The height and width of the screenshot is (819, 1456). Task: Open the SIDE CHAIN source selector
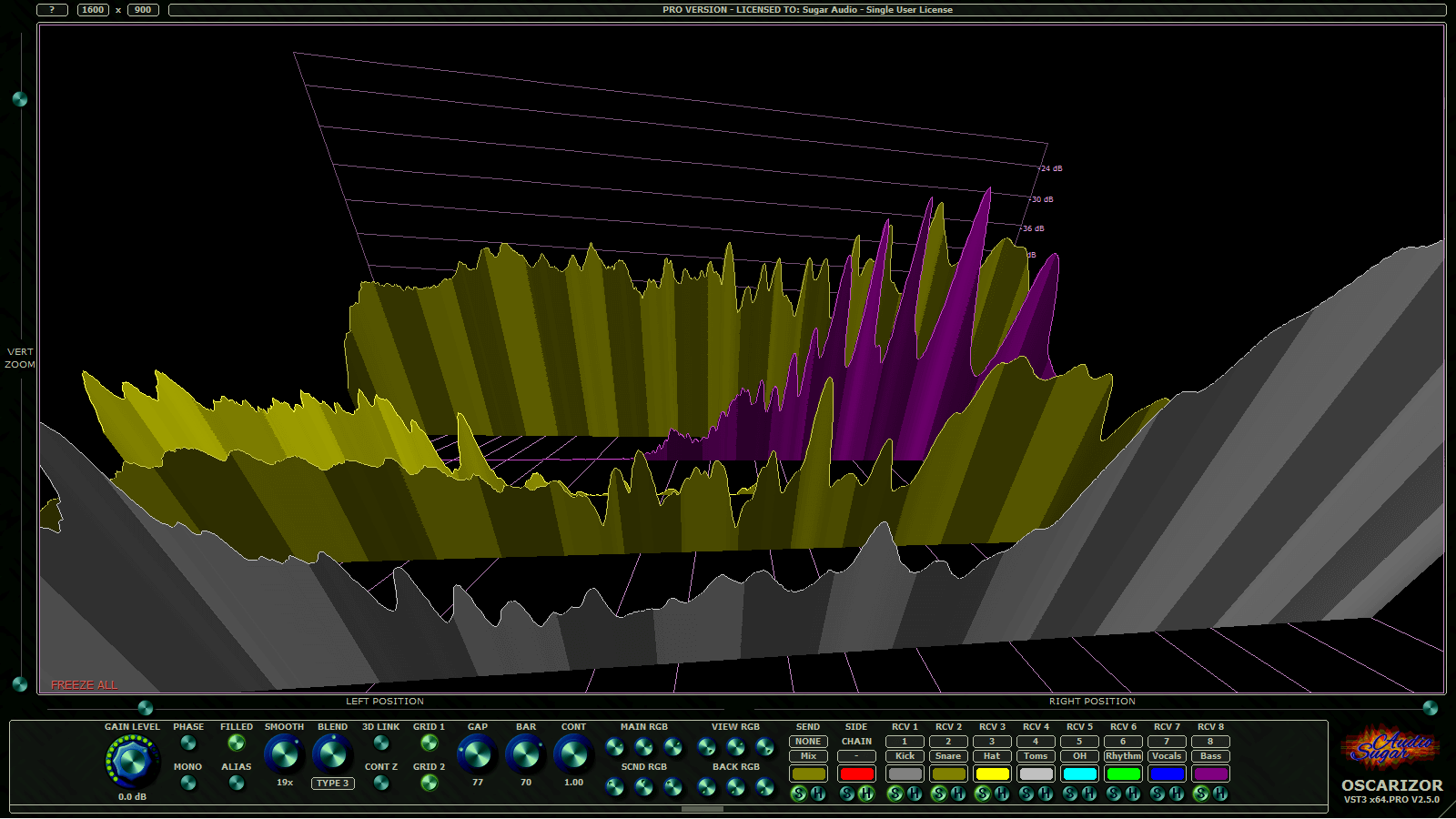855,755
